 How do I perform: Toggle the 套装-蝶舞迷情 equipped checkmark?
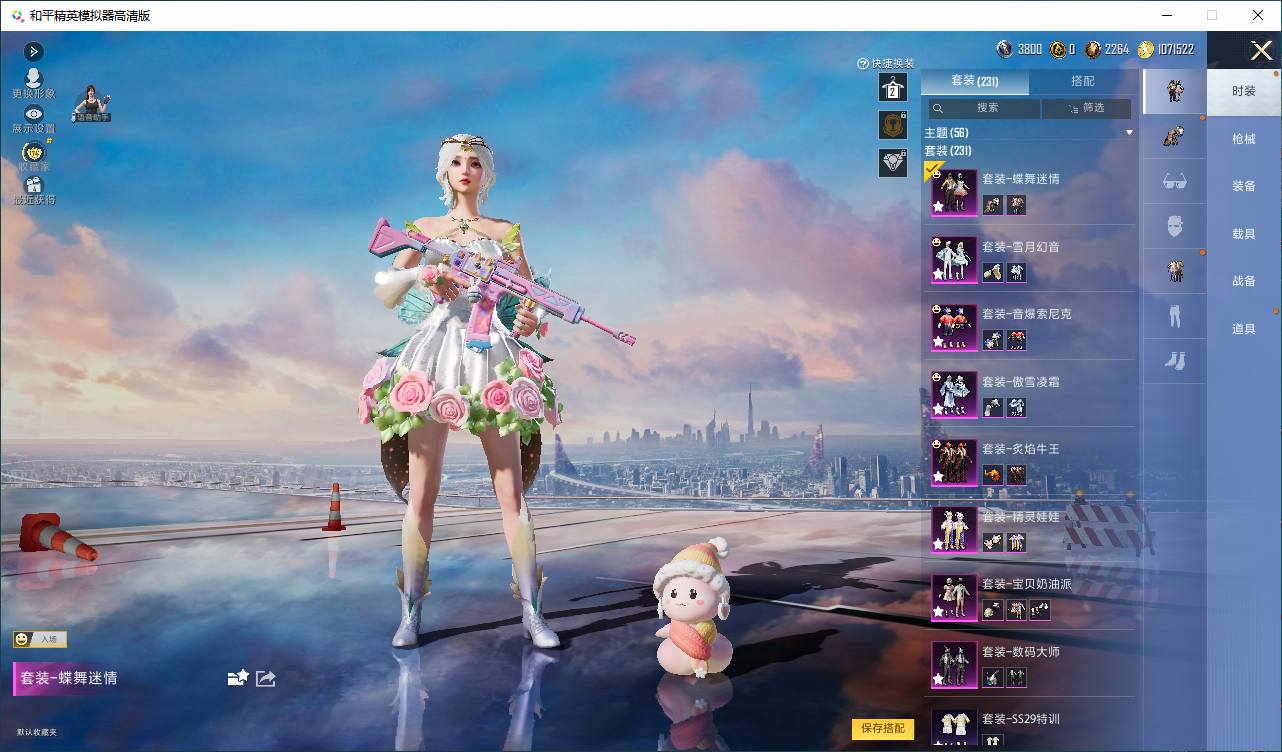(x=934, y=169)
